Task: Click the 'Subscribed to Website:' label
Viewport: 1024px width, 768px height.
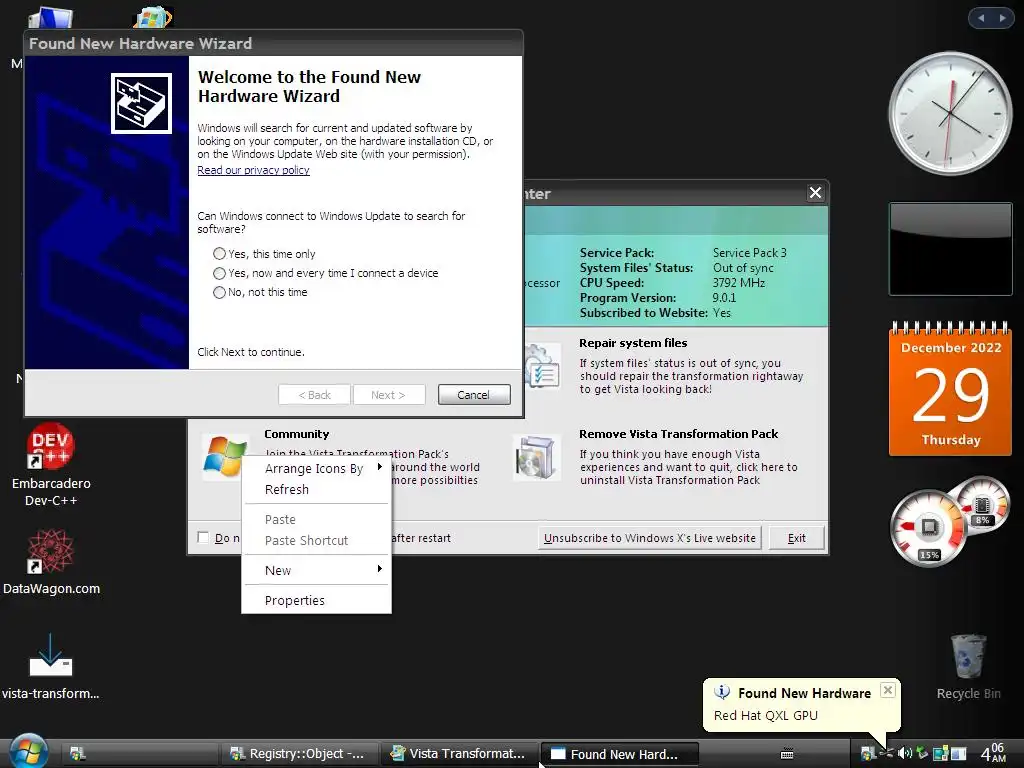Action: [x=643, y=312]
